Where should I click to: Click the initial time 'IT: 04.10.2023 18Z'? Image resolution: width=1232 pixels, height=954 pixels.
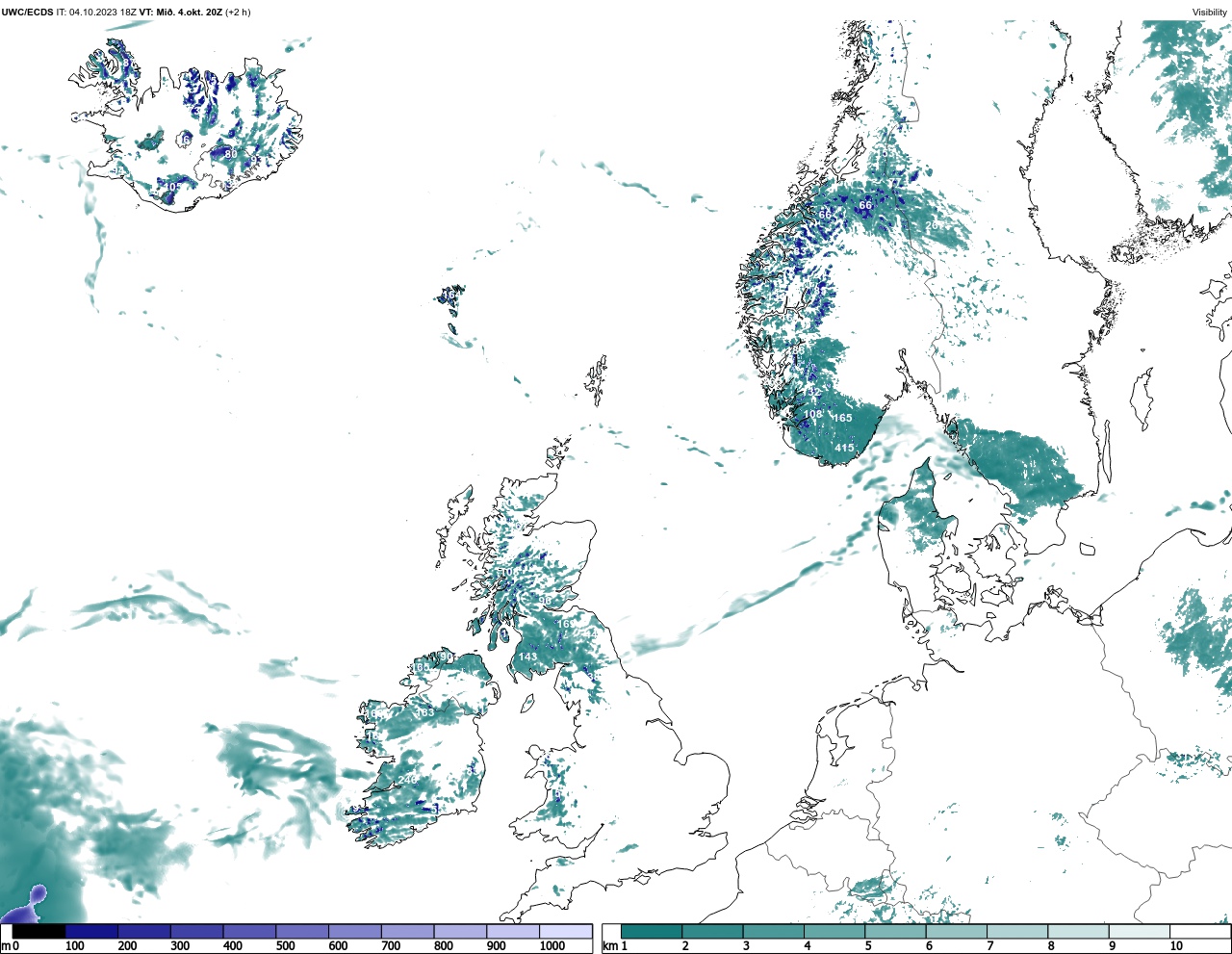(96, 13)
